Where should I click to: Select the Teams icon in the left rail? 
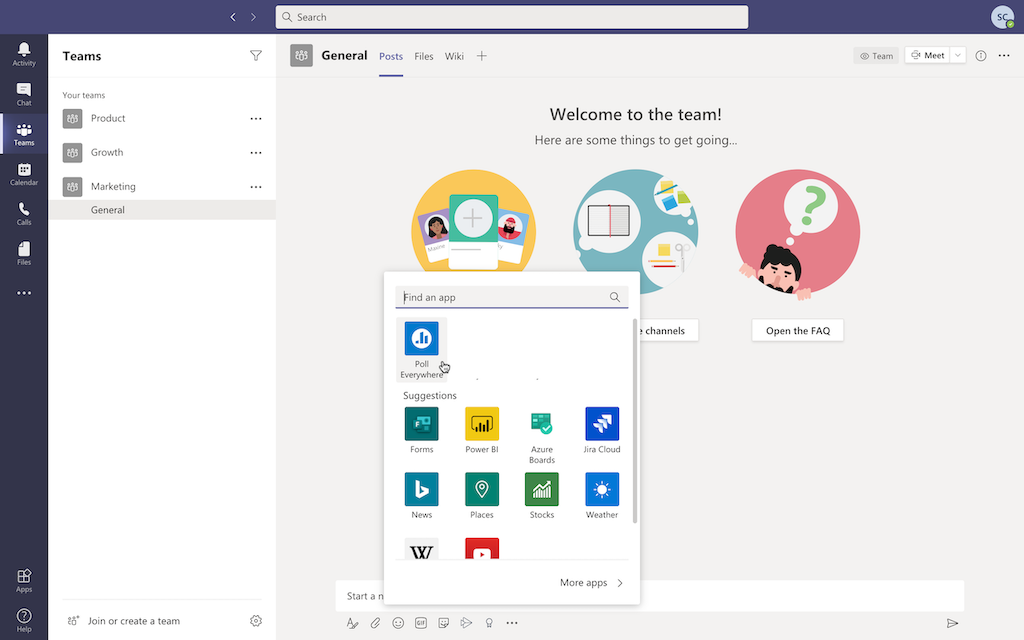click(x=24, y=134)
